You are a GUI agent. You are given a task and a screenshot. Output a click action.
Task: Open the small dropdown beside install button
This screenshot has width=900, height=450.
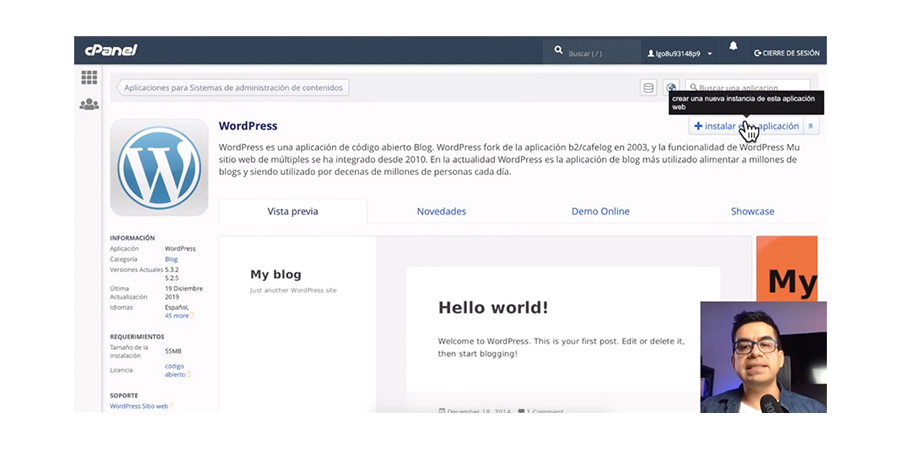[x=811, y=126]
